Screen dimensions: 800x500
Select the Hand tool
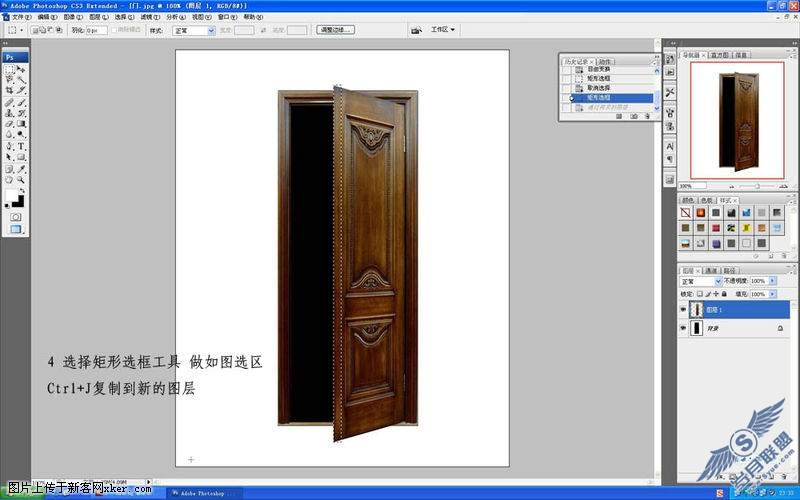10,180
